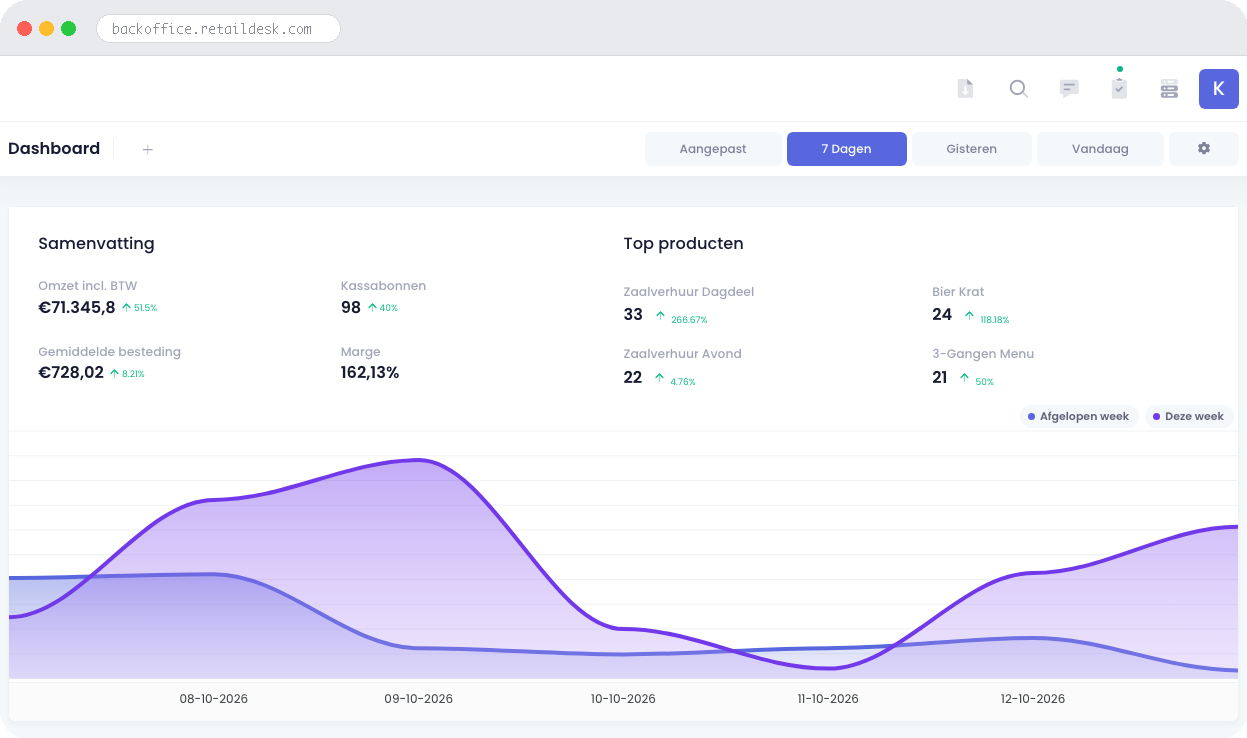Open the search magnifier icon
Screen dimensions: 1247x738
tap(1018, 89)
